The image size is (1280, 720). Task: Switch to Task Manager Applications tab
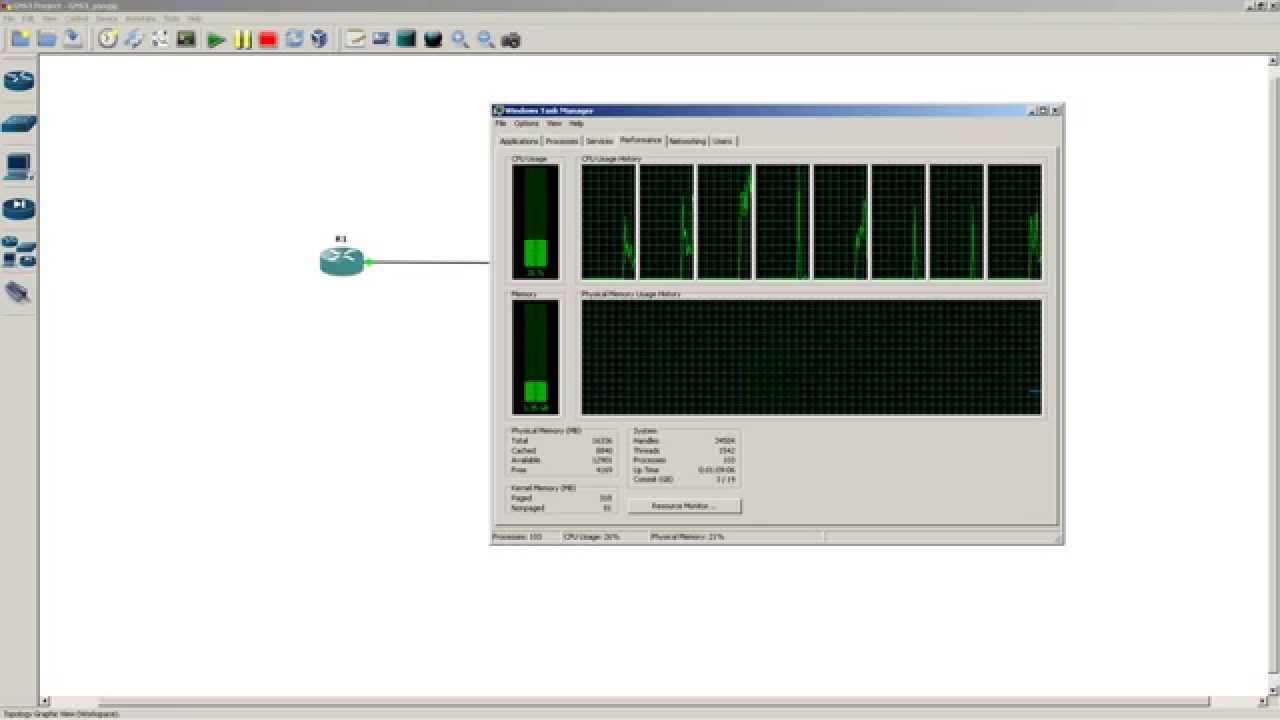click(x=519, y=141)
